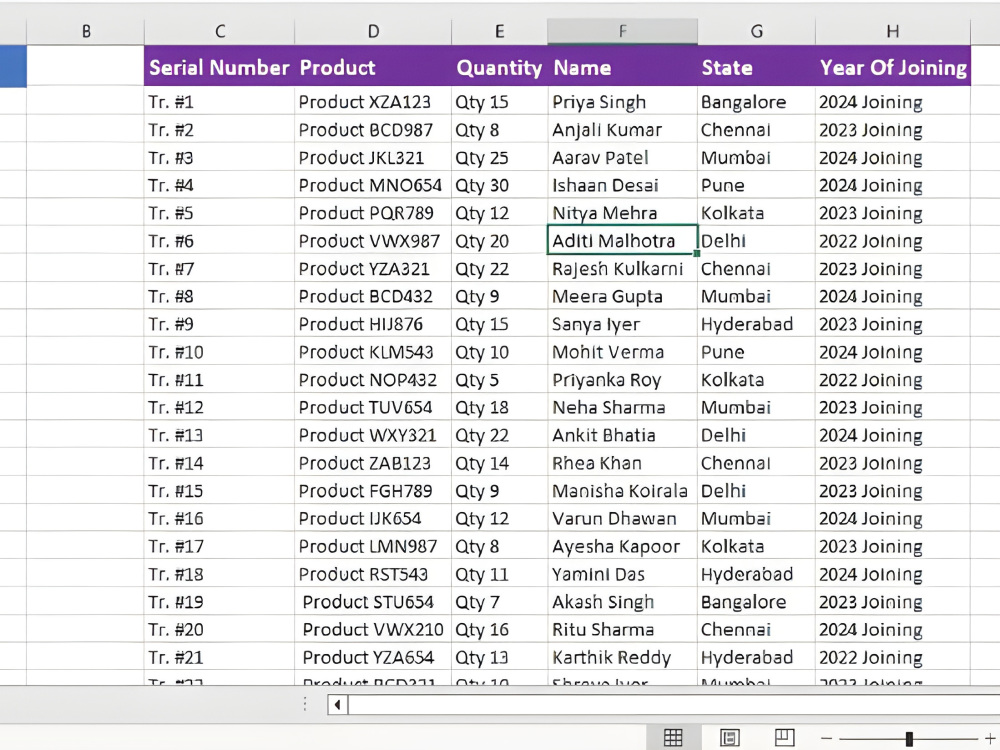Select the cell Ayesha Kapoor
The height and width of the screenshot is (750, 1000).
tap(622, 546)
